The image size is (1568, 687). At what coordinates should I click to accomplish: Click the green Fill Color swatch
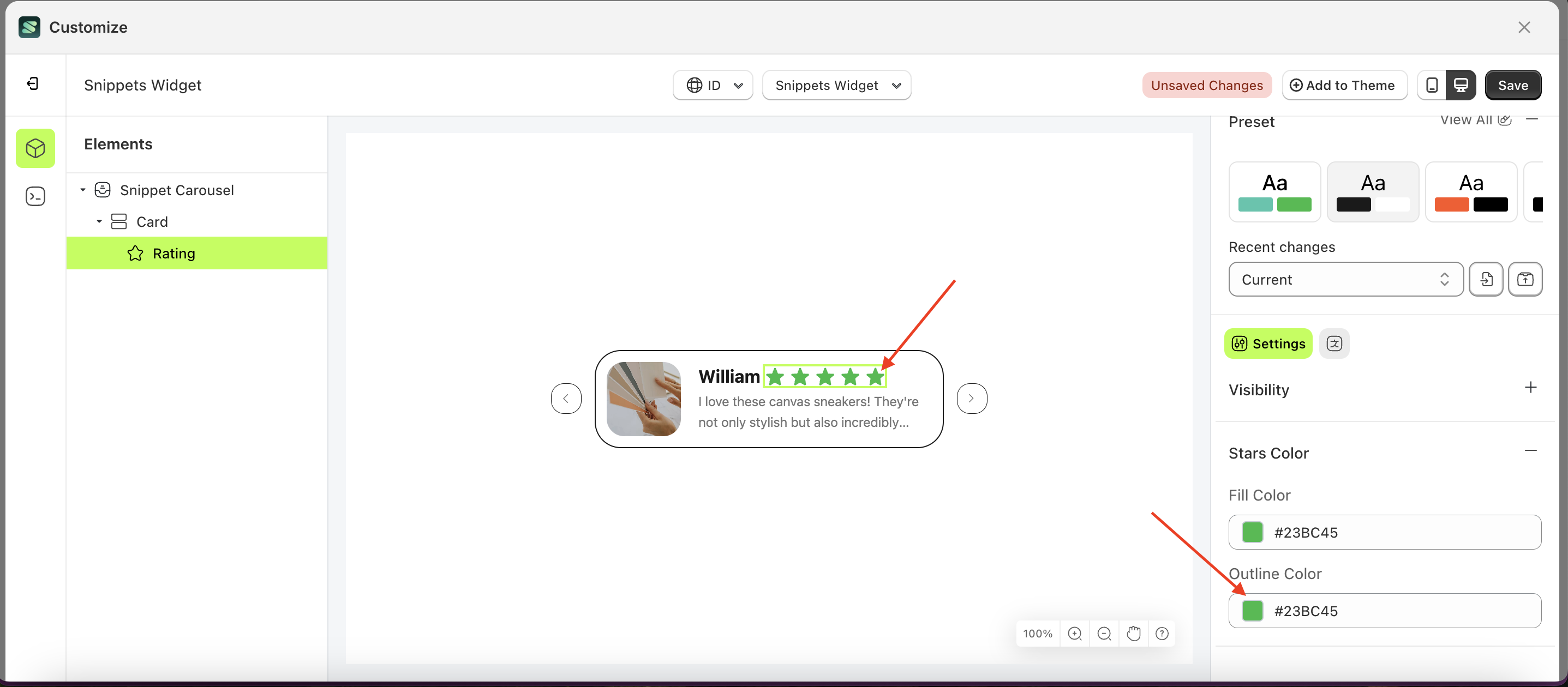click(x=1252, y=532)
